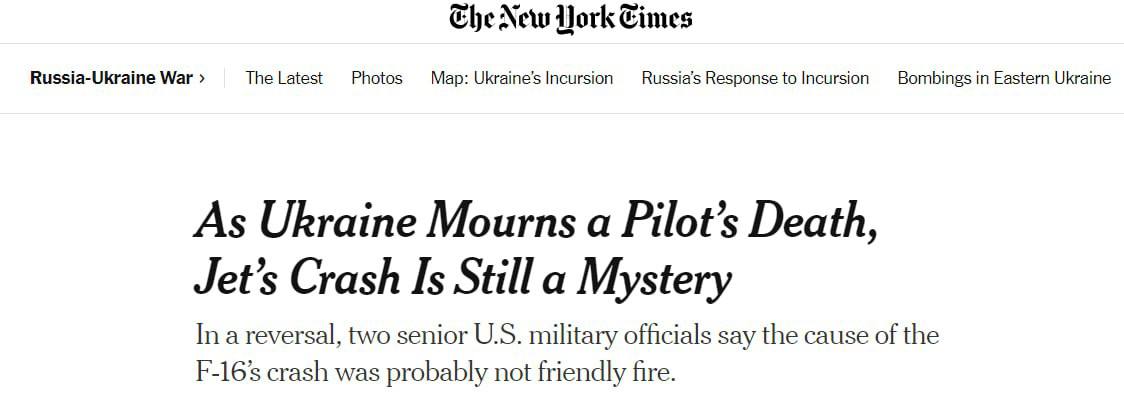
Task: Click the summary line starting "F-16's crash"
Action: coord(435,372)
